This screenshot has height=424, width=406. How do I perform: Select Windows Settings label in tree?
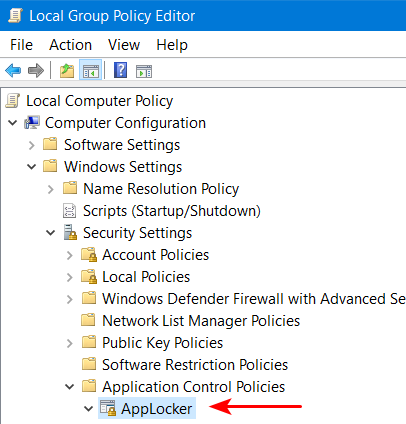click(123, 167)
